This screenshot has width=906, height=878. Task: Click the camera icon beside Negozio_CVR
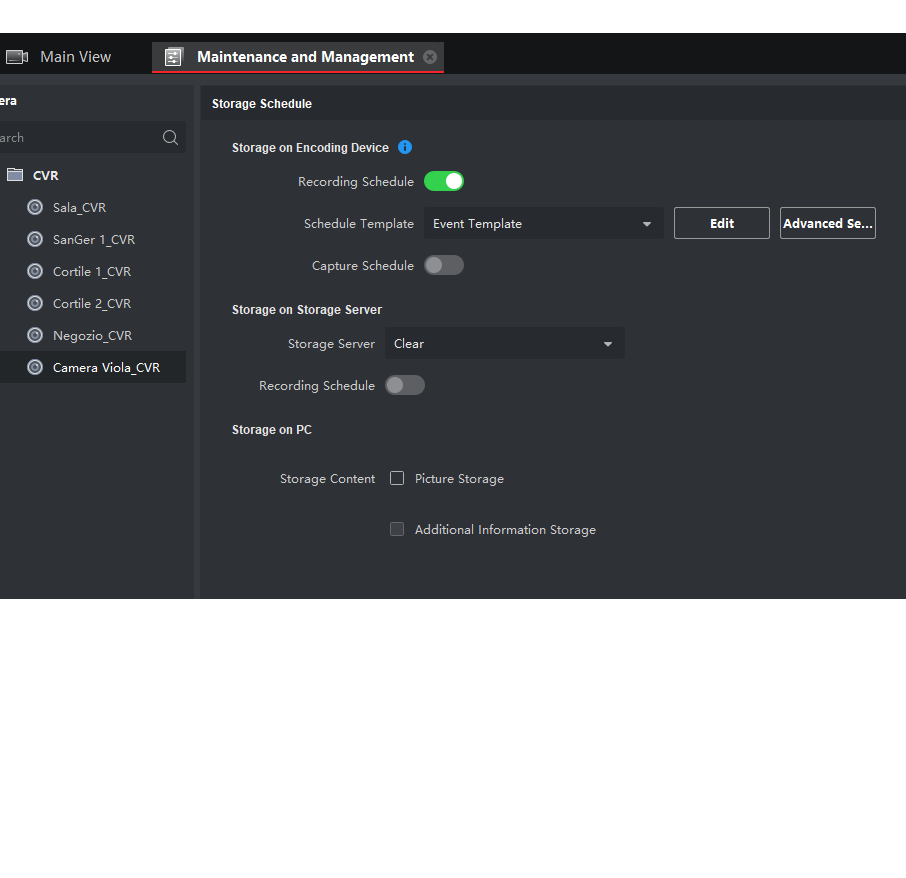[x=35, y=336]
